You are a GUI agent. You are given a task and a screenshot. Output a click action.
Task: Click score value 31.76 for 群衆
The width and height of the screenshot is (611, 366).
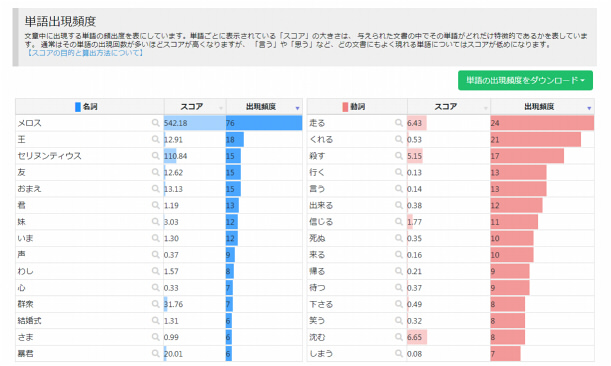coord(173,304)
